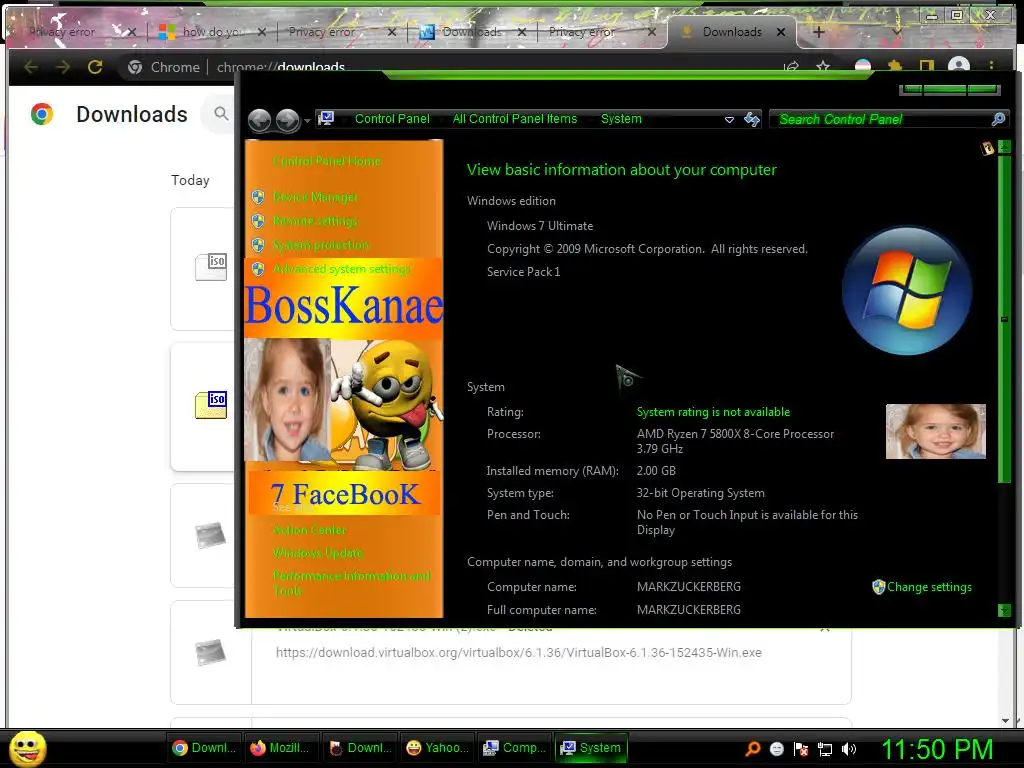The image size is (1024, 768).
Task: Open Chrome tab search chevron
Action: click(897, 31)
